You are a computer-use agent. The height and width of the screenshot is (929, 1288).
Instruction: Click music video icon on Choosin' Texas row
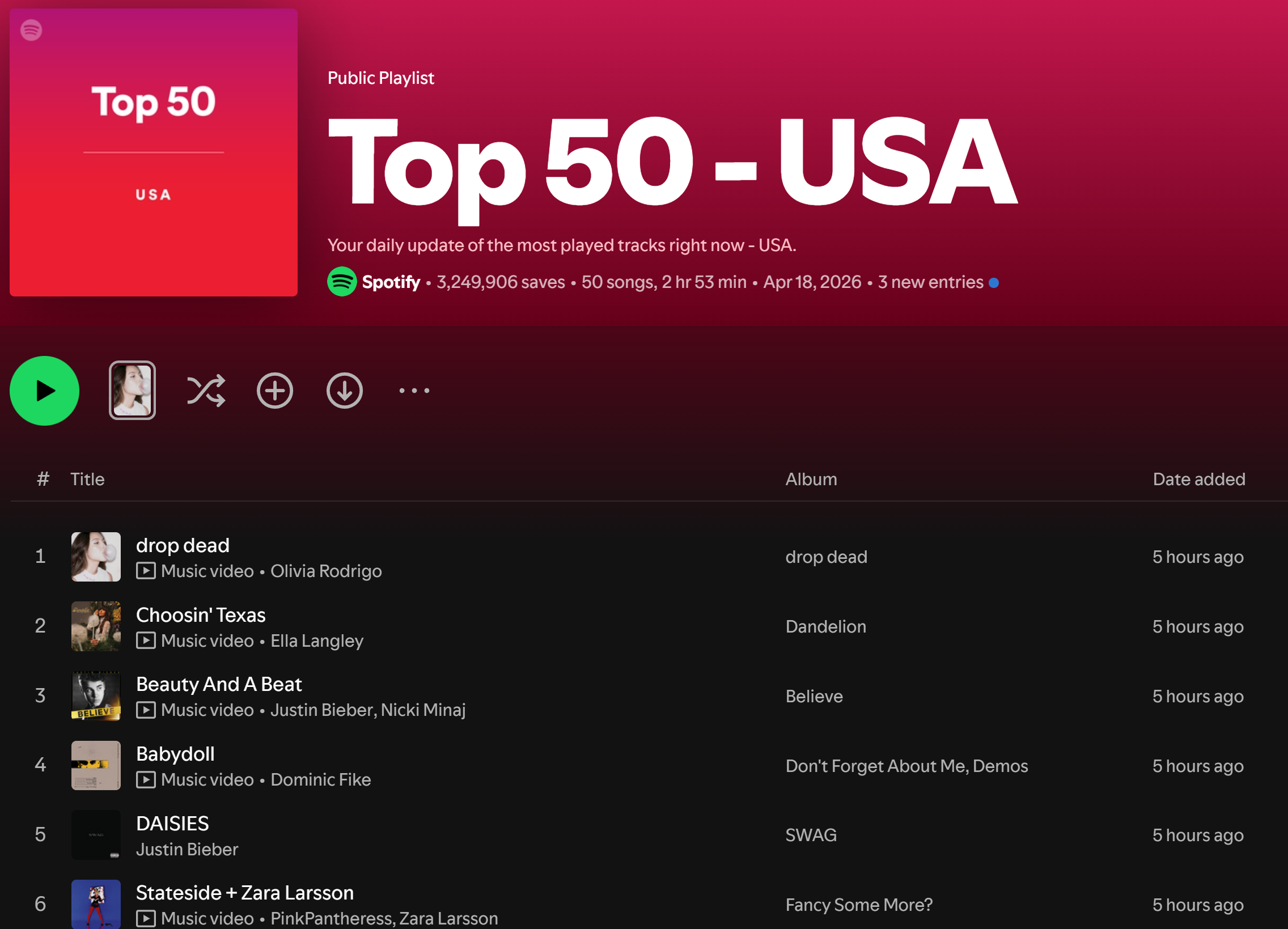[146, 640]
